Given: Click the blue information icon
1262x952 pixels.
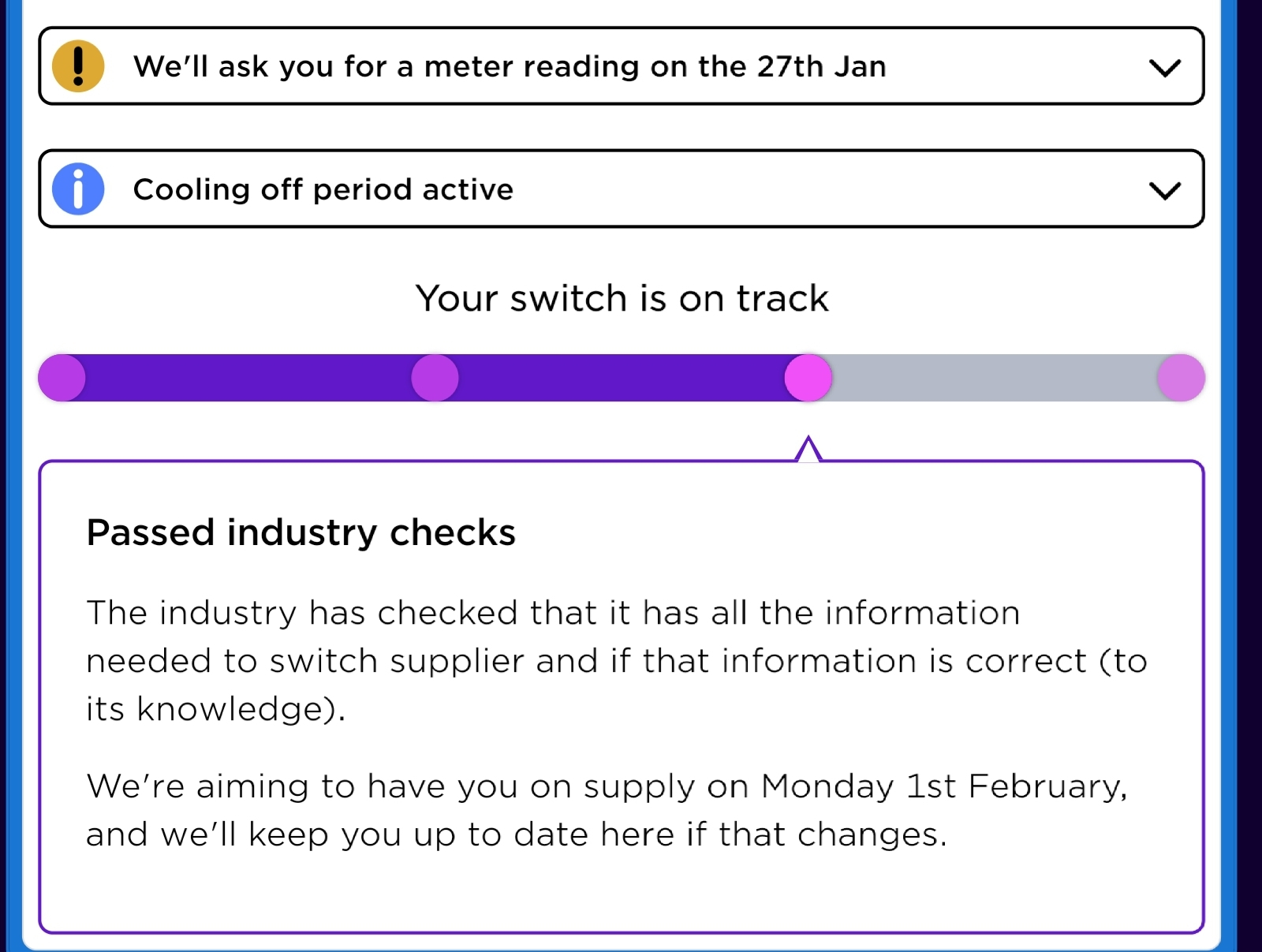Looking at the screenshot, I should tap(78, 189).
